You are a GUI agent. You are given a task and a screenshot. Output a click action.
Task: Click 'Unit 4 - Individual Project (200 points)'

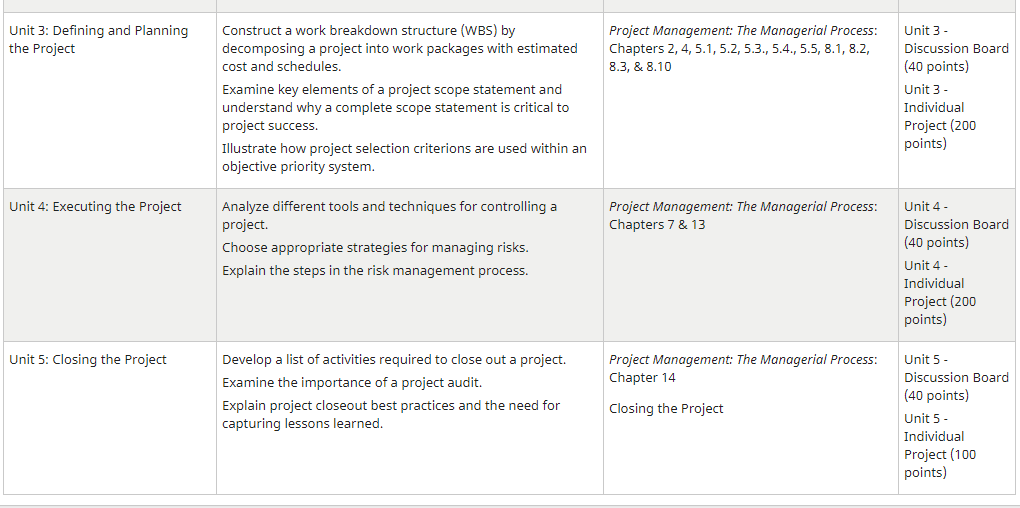tap(940, 293)
